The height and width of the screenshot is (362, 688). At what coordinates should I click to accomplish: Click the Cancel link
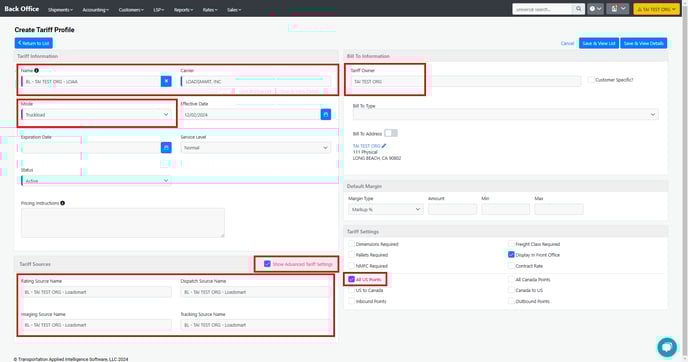pos(567,43)
